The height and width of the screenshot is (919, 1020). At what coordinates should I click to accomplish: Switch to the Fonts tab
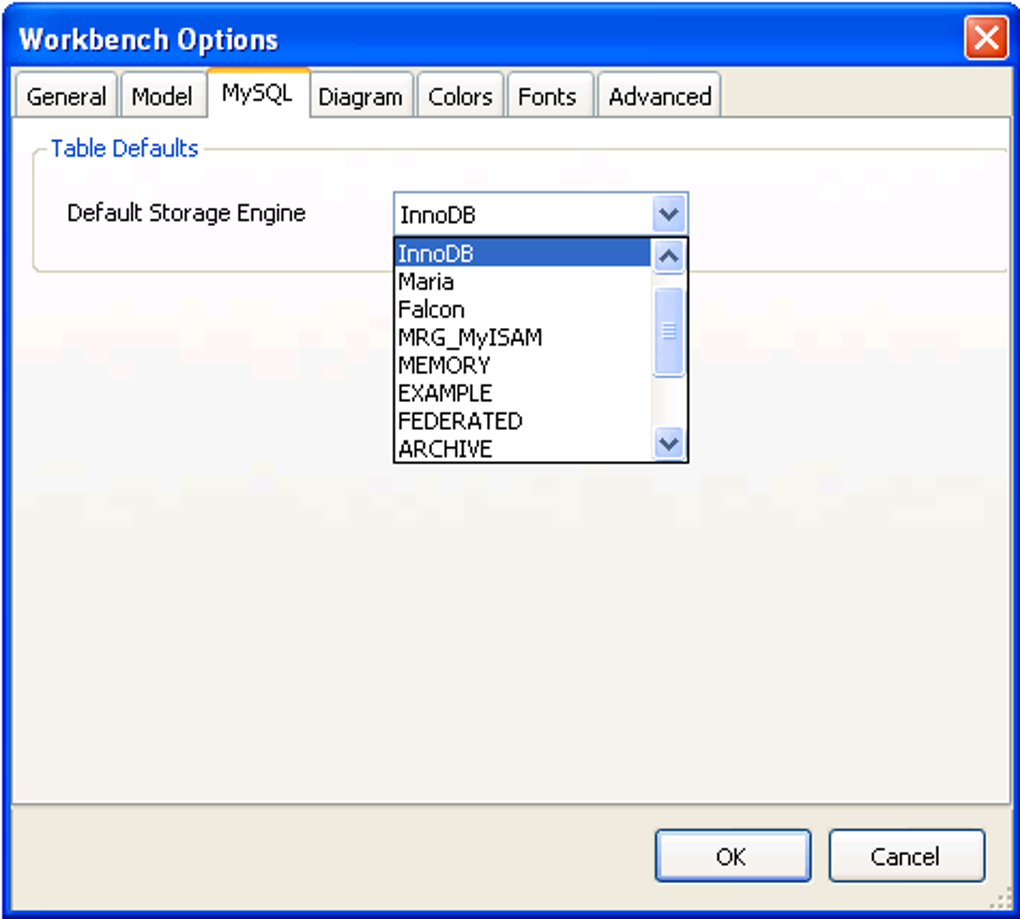tap(548, 96)
